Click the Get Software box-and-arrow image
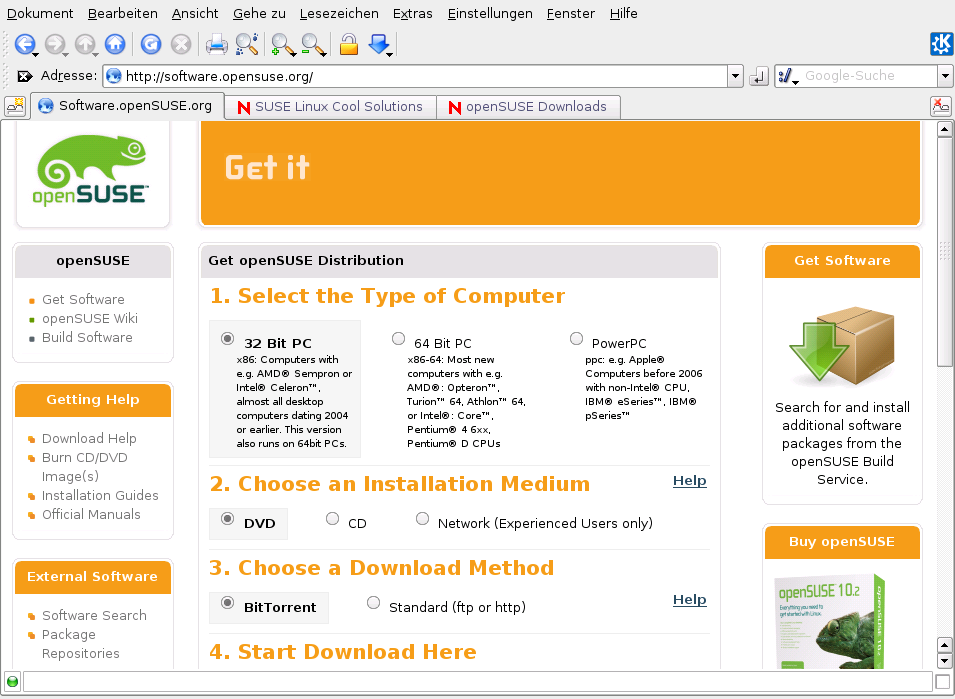Image resolution: width=955 pixels, height=699 pixels. (x=842, y=345)
